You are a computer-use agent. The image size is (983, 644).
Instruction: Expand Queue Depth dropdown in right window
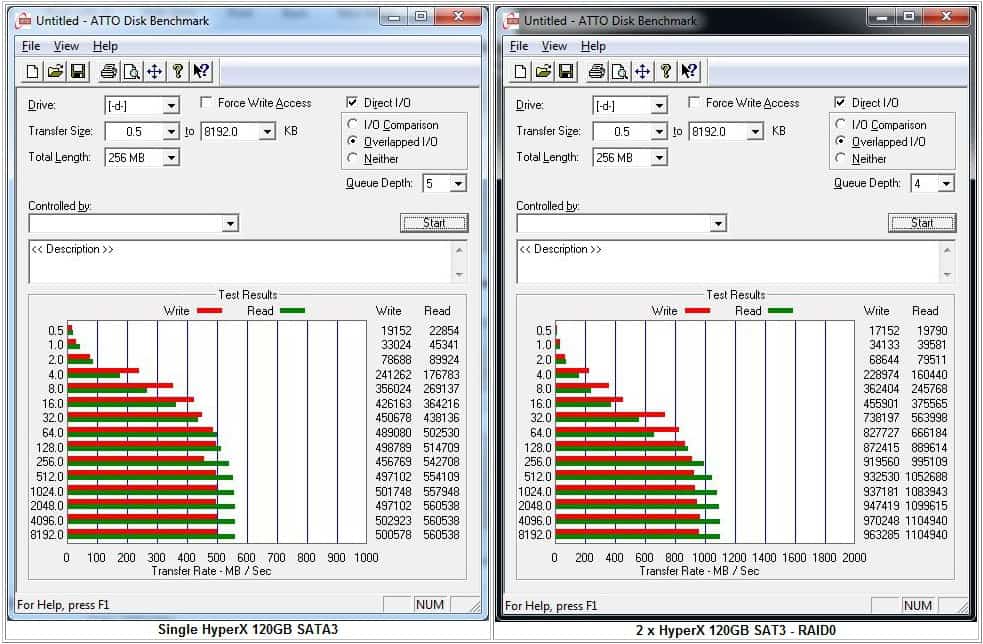[946, 184]
